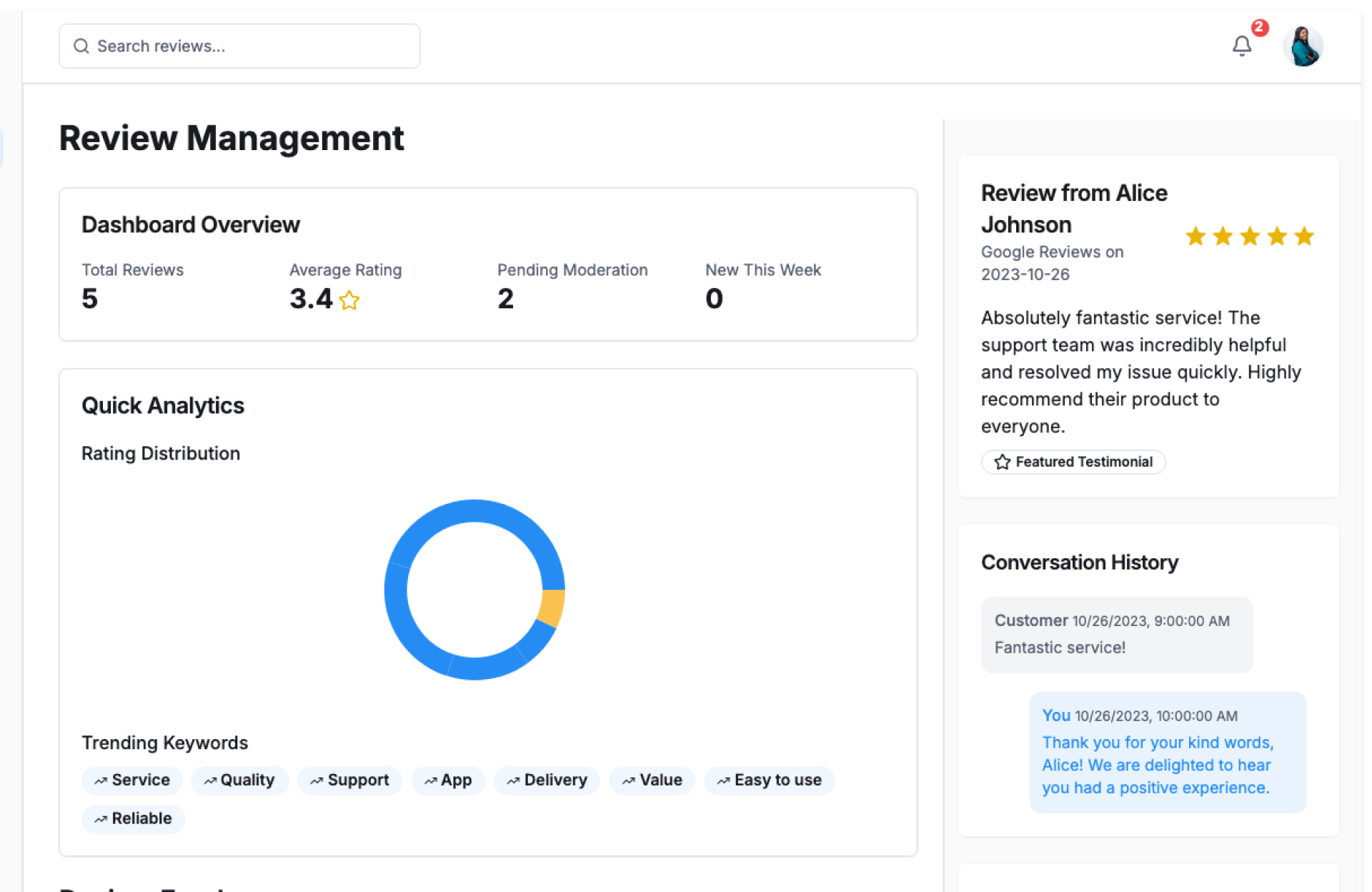Viewport: 1372px width, 892px height.
Task: Click the Average Rating star icon
Action: point(349,300)
